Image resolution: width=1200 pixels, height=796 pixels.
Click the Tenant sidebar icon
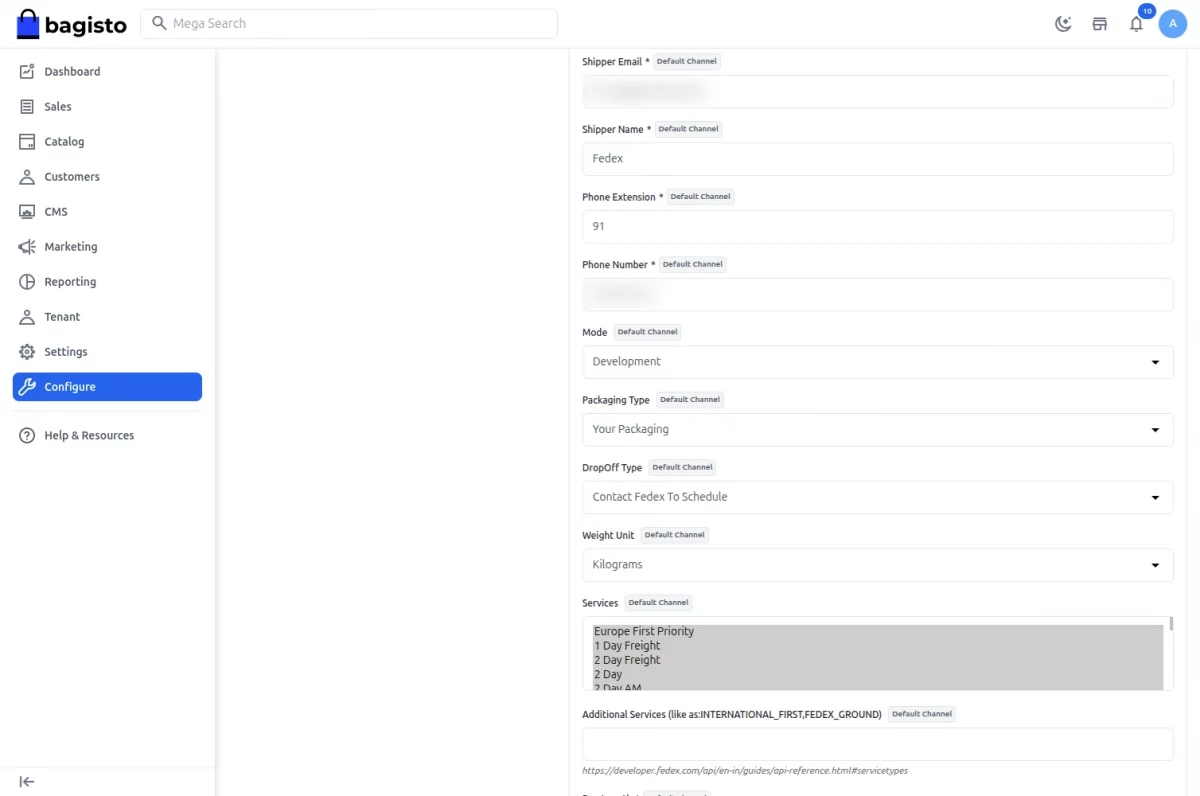27,317
